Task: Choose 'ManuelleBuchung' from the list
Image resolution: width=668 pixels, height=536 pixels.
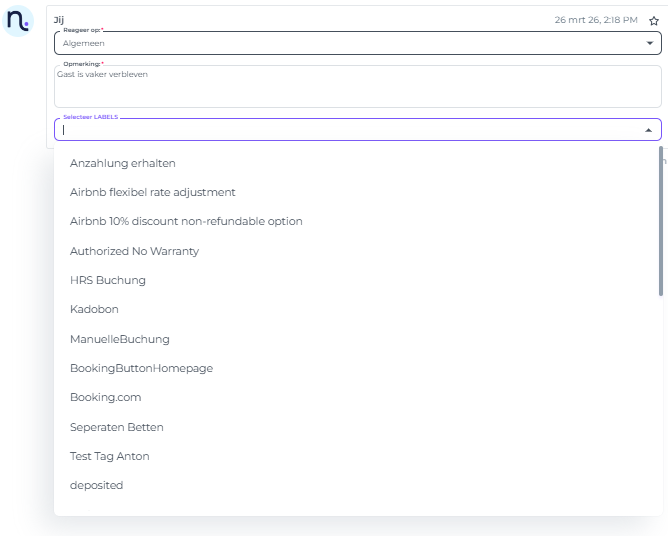Action: pos(120,339)
